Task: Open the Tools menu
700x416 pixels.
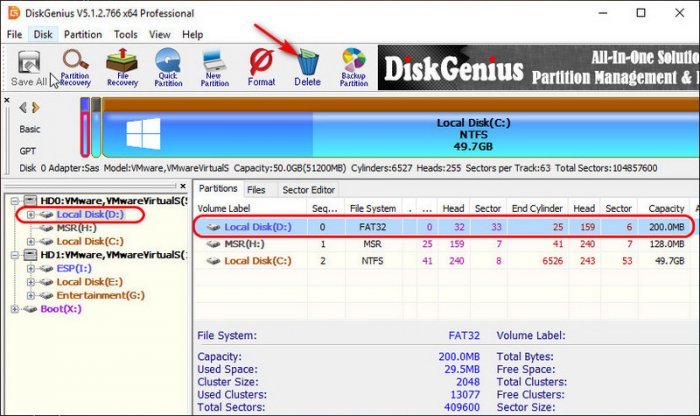Action: (125, 34)
